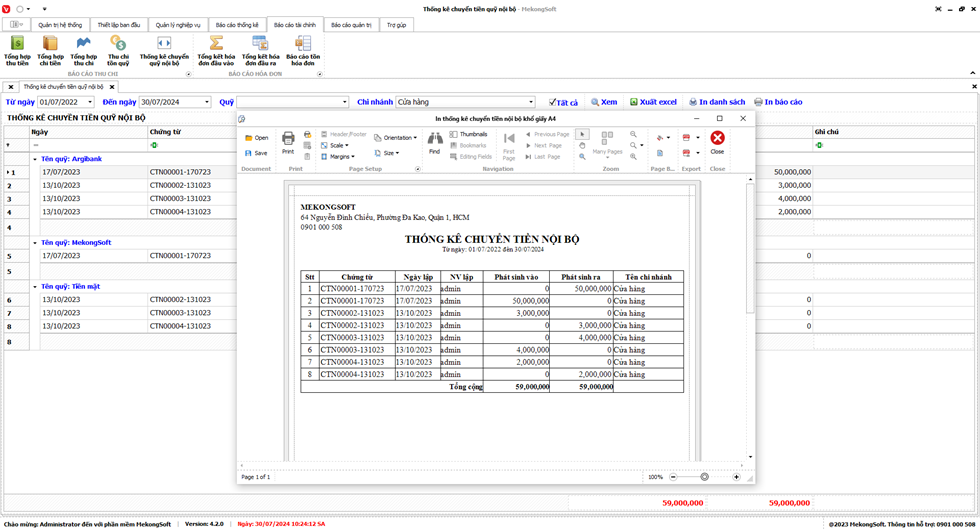Click the Find binoculars icon

[434, 142]
